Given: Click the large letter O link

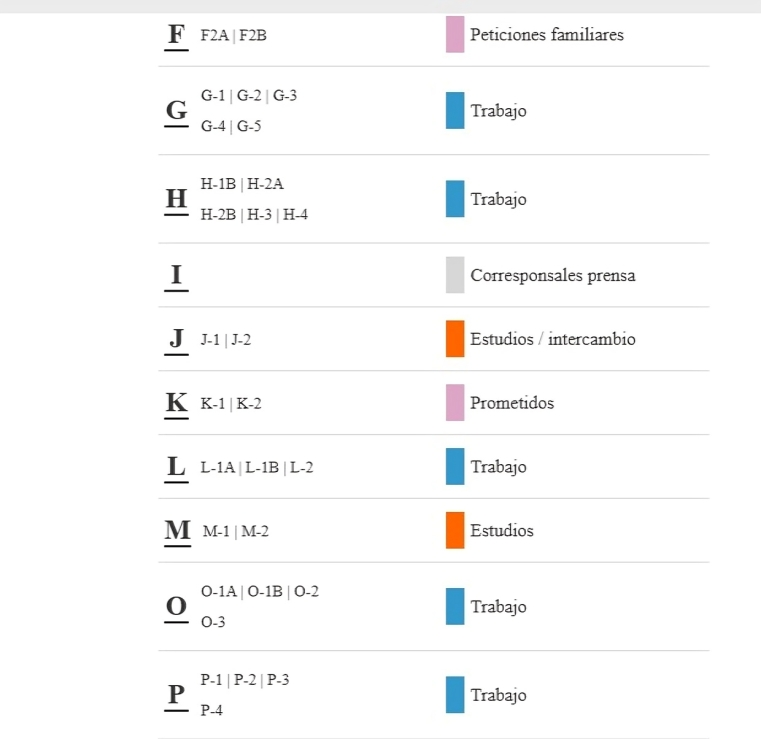Looking at the screenshot, I should (x=176, y=607).
